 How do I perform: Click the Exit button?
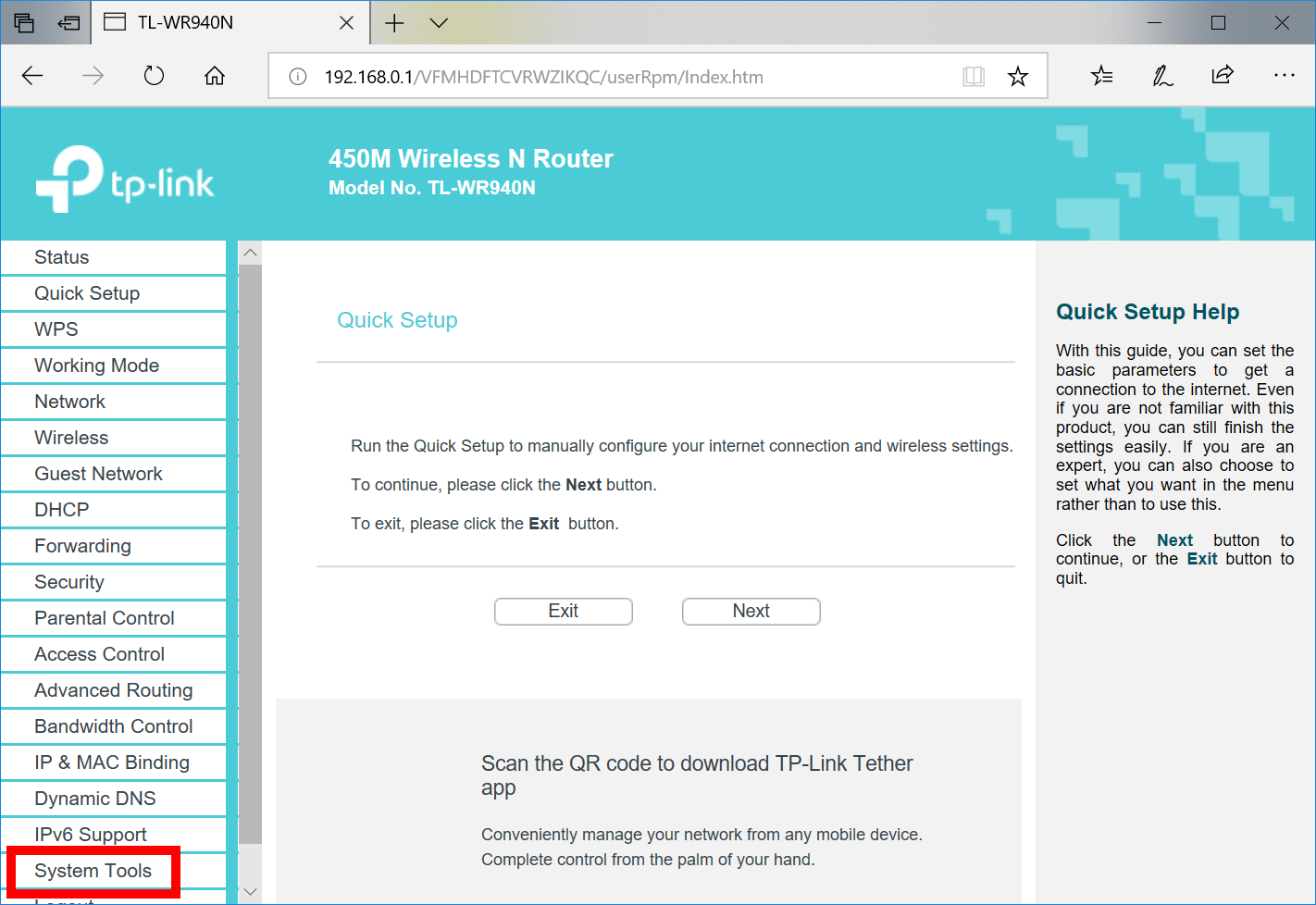[564, 612]
